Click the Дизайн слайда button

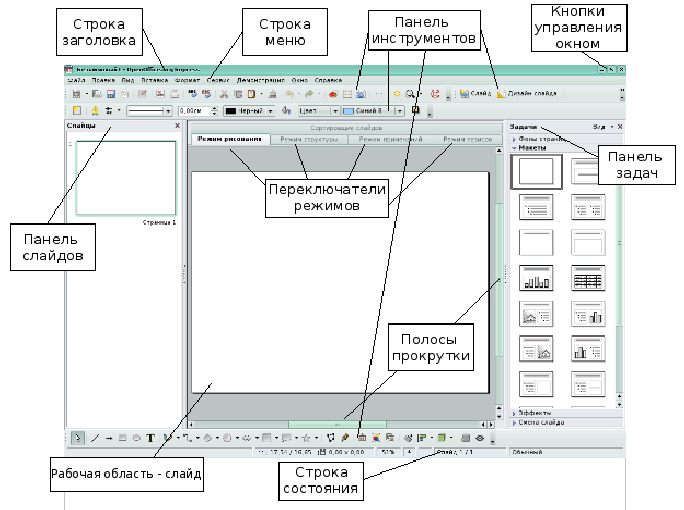(527, 94)
